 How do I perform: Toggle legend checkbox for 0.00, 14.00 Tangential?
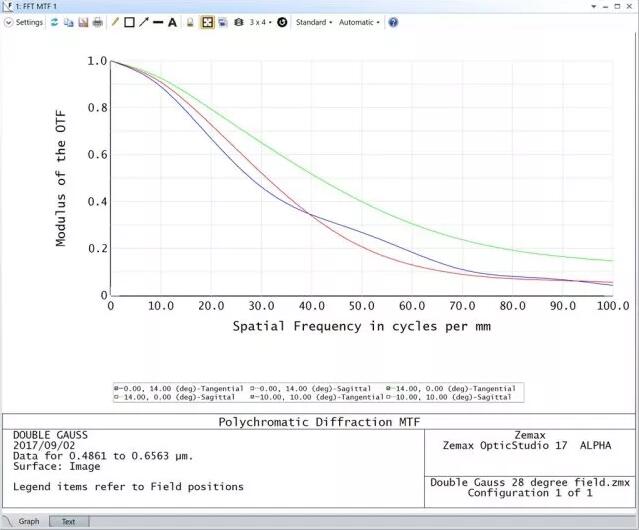coord(116,387)
